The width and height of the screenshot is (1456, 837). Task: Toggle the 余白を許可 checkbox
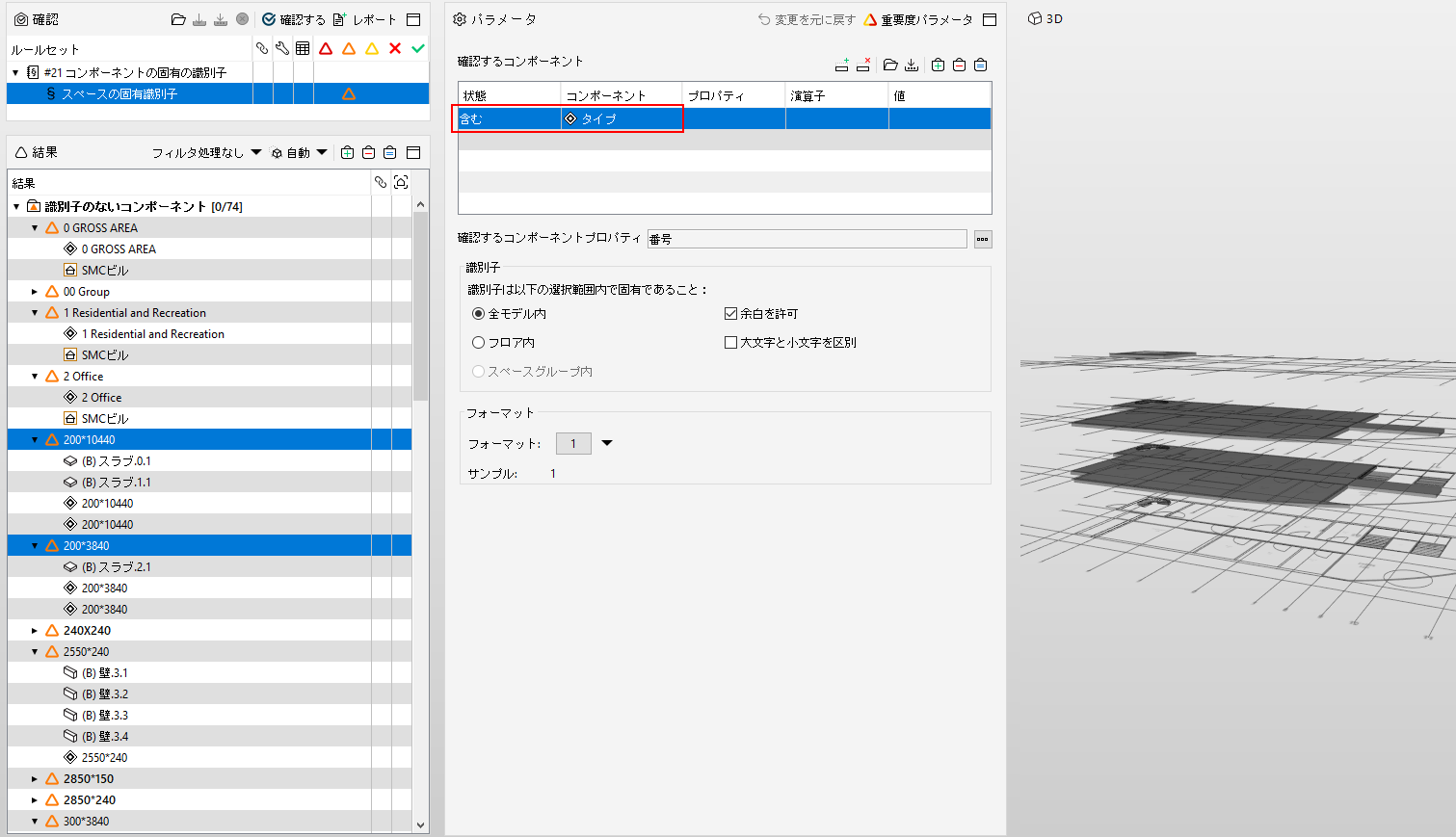point(730,314)
